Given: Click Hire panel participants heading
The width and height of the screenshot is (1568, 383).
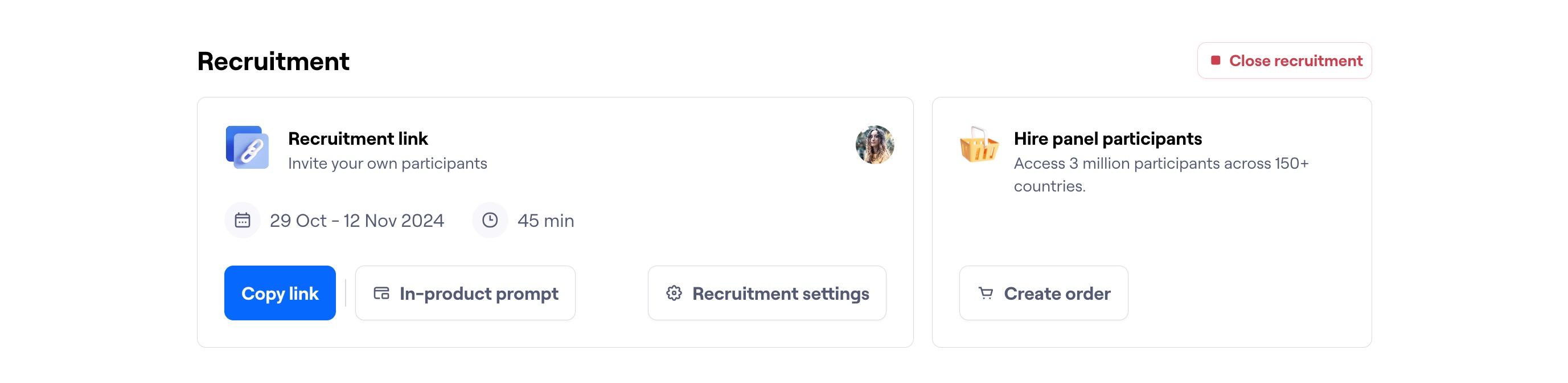Looking at the screenshot, I should point(1107,138).
